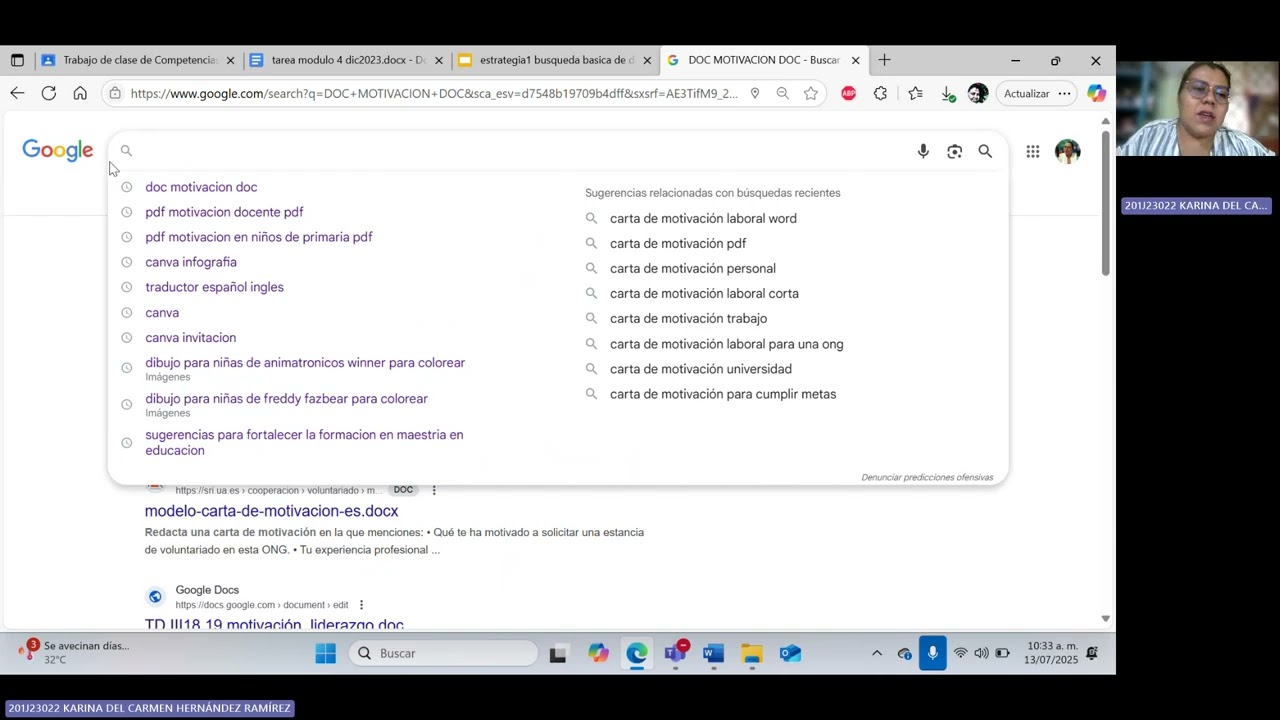Viewport: 1280px width, 720px height.
Task: Open more options for the sri.ua.es result
Action: click(x=434, y=490)
